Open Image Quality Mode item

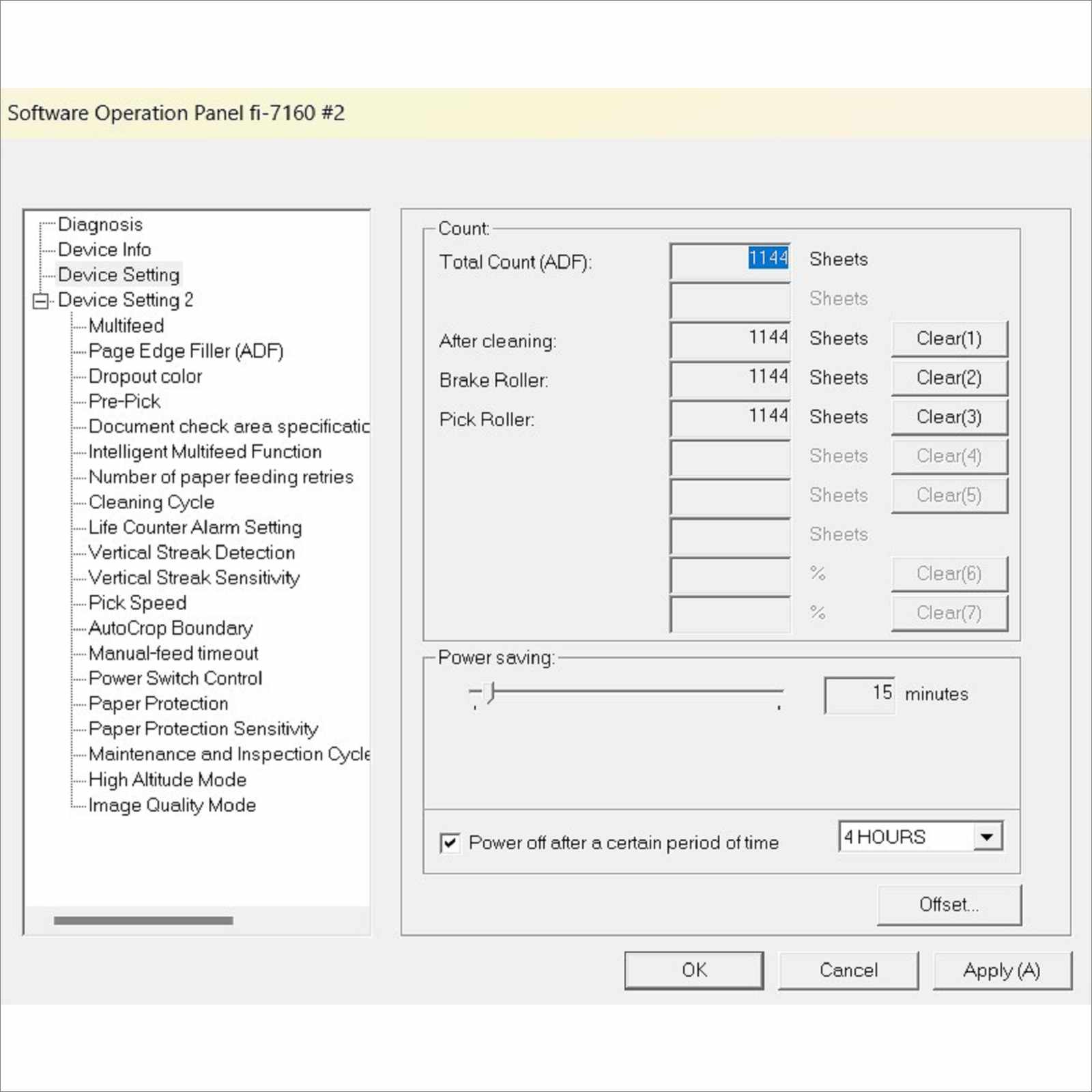pyautogui.click(x=172, y=805)
